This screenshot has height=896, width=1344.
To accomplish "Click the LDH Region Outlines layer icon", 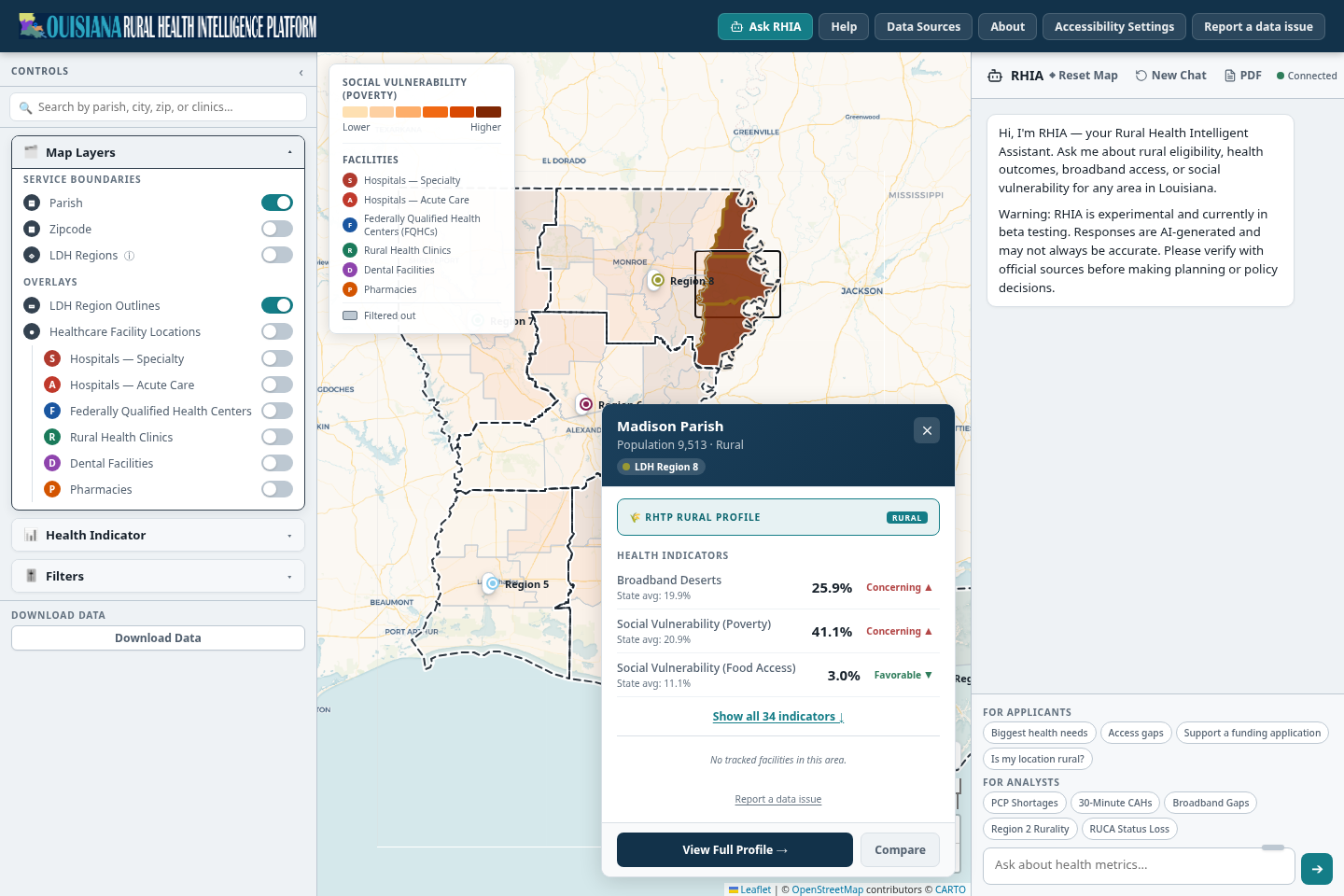I will coord(32,305).
